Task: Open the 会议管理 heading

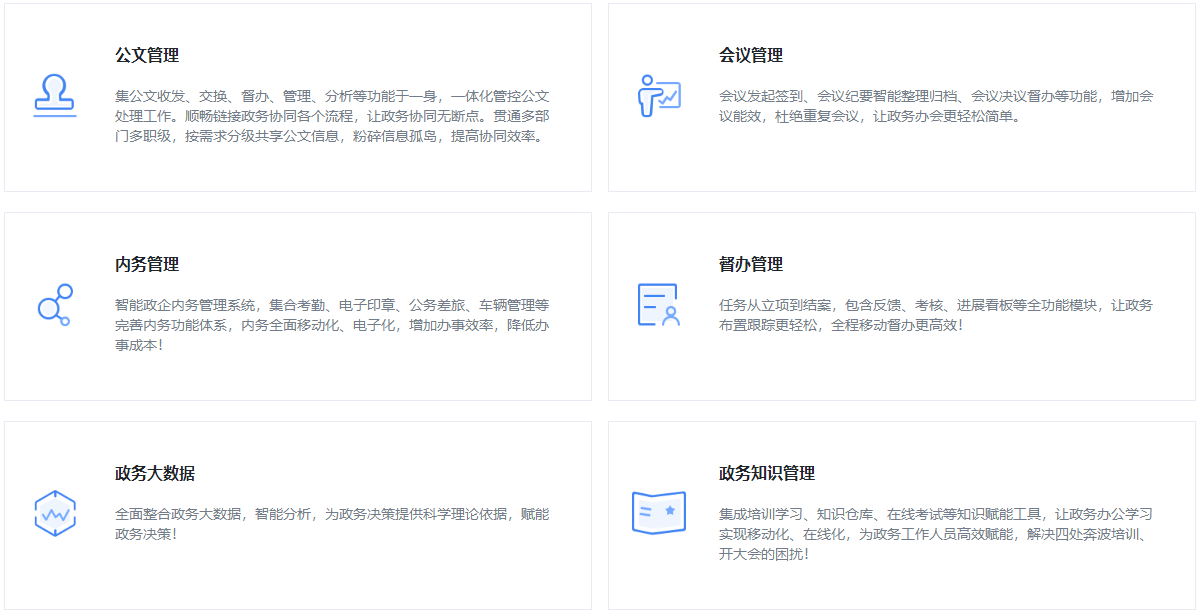Action: click(751, 55)
